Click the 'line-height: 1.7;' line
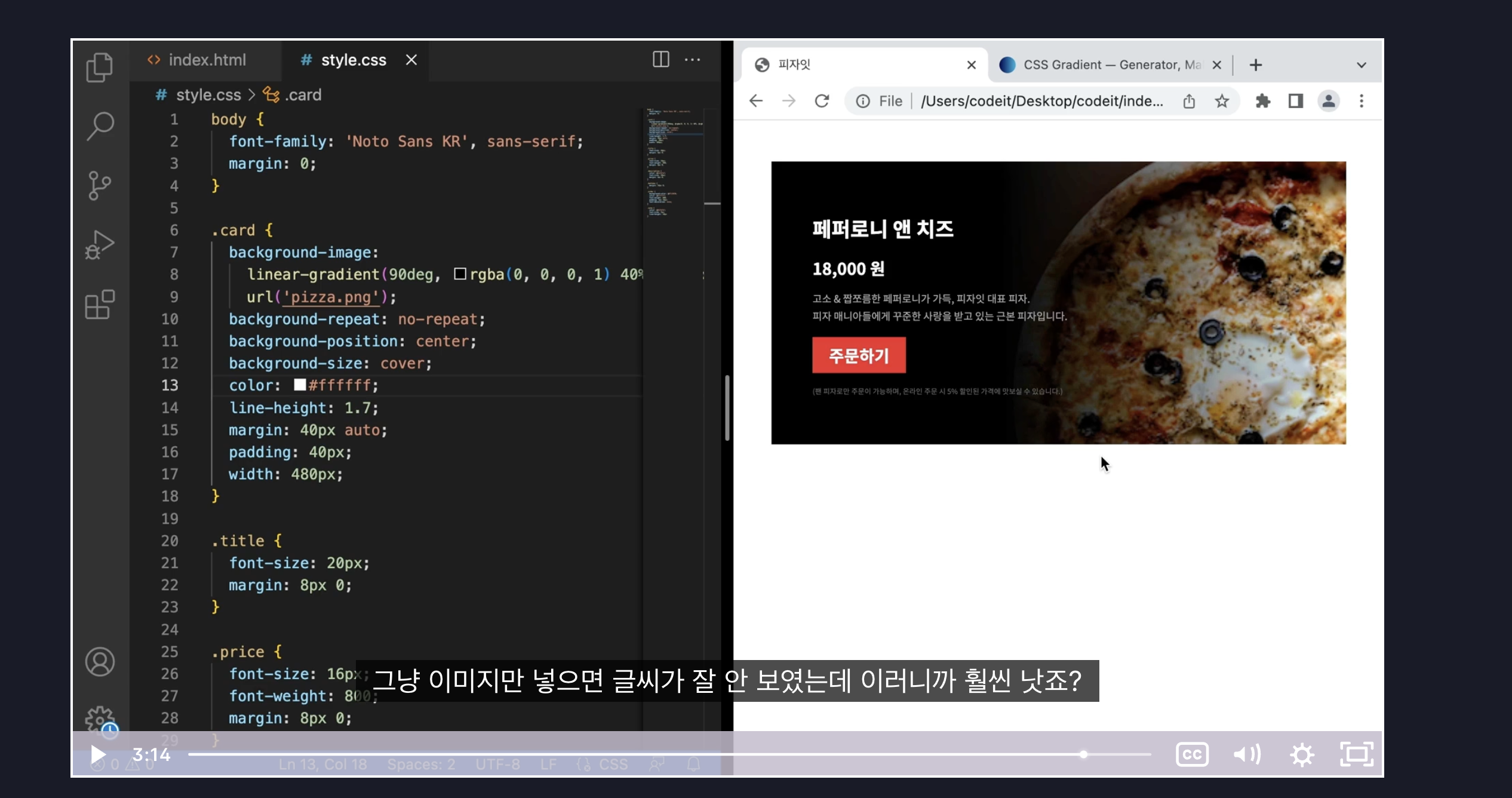 (x=304, y=409)
